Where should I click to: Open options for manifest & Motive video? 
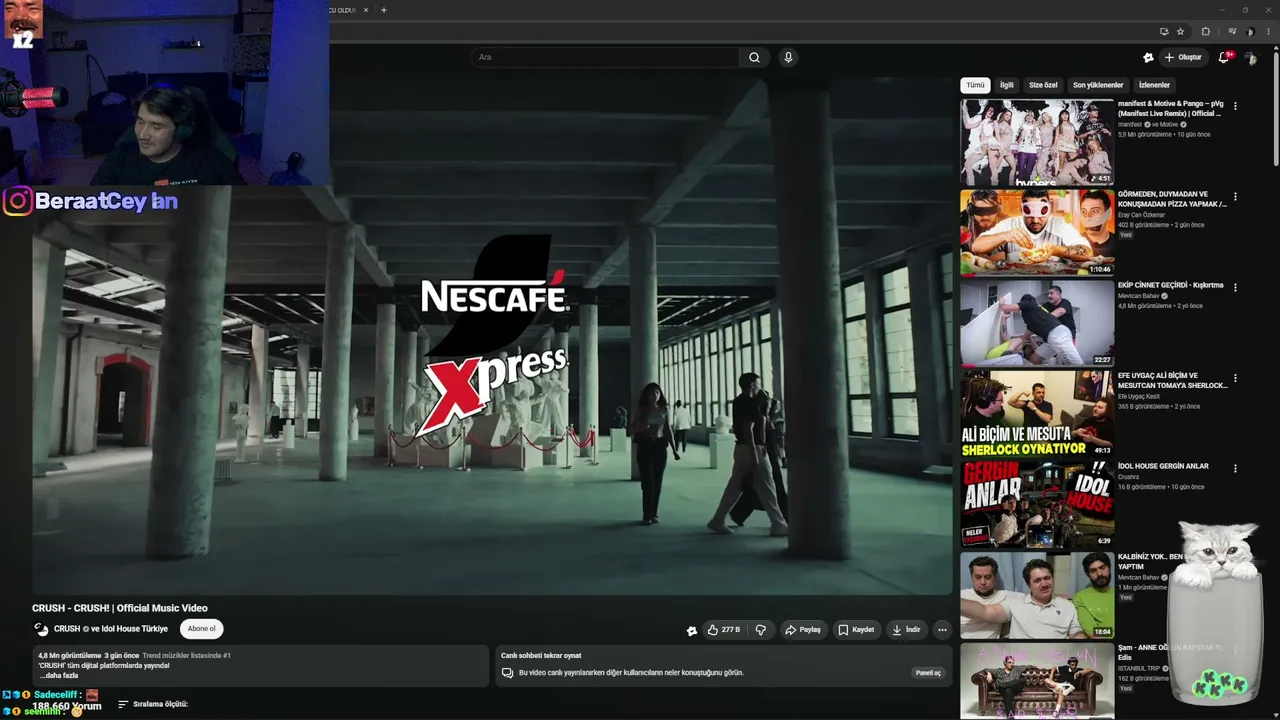[1235, 106]
